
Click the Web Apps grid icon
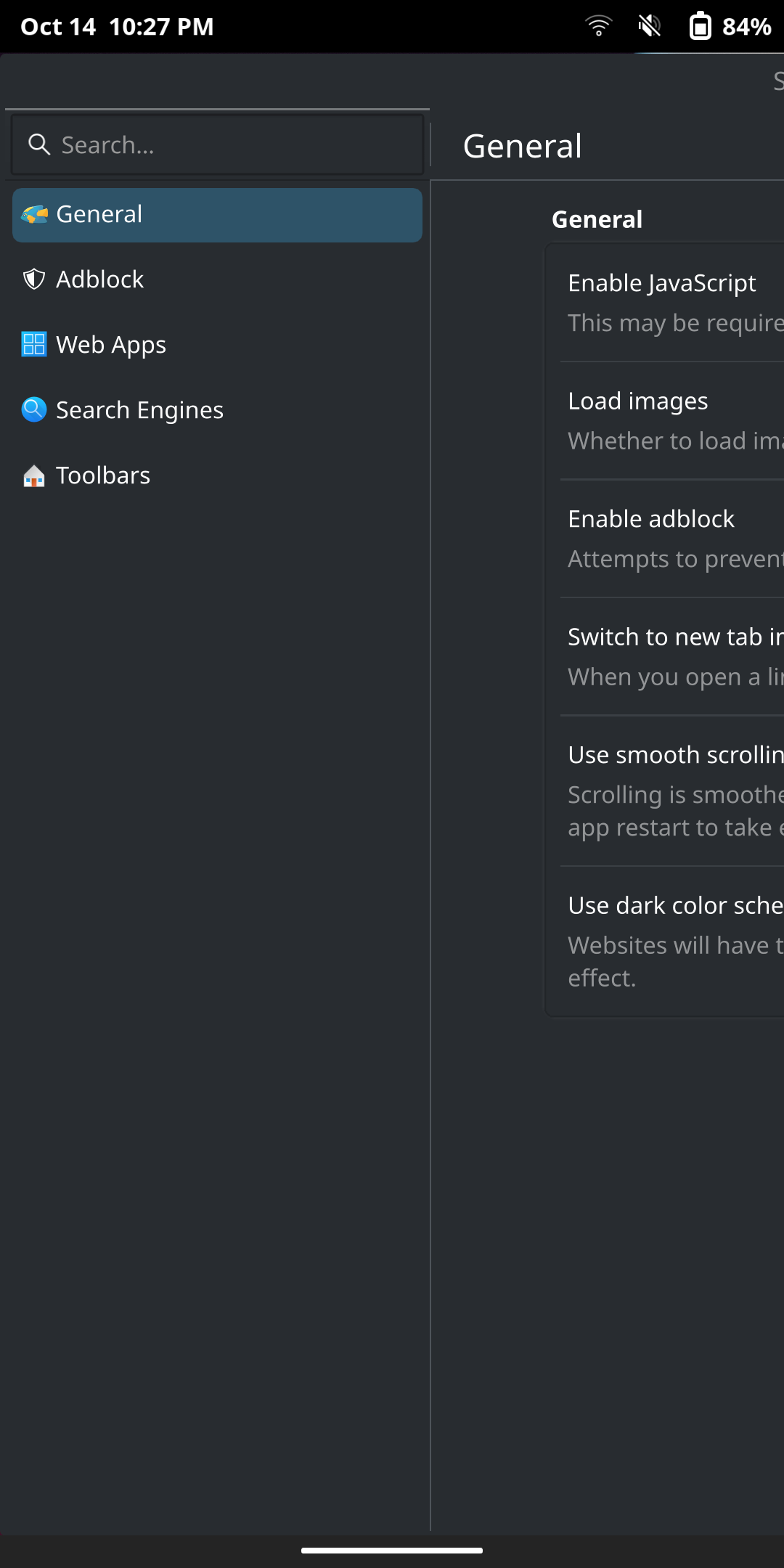pos(34,344)
